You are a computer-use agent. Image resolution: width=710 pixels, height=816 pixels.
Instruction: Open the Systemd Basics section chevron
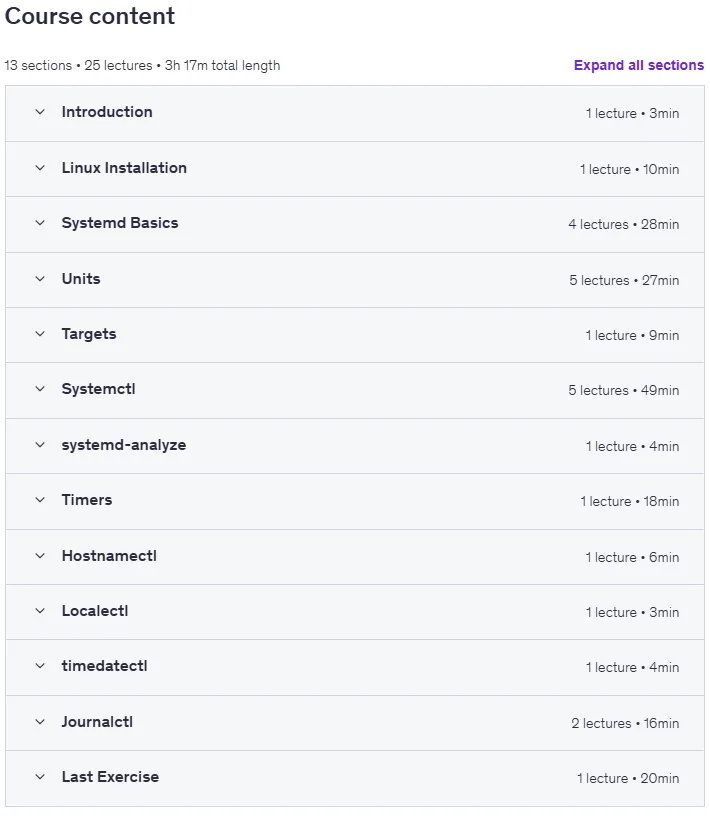point(40,223)
